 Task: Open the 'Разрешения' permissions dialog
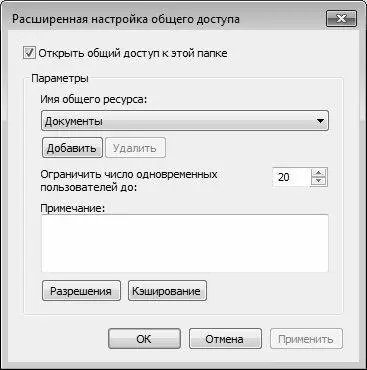[x=81, y=291]
